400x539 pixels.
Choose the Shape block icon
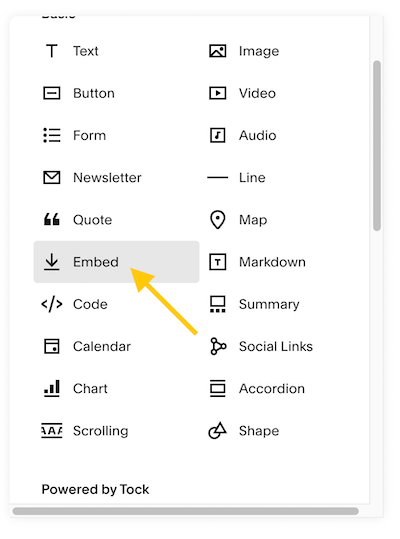(x=218, y=430)
